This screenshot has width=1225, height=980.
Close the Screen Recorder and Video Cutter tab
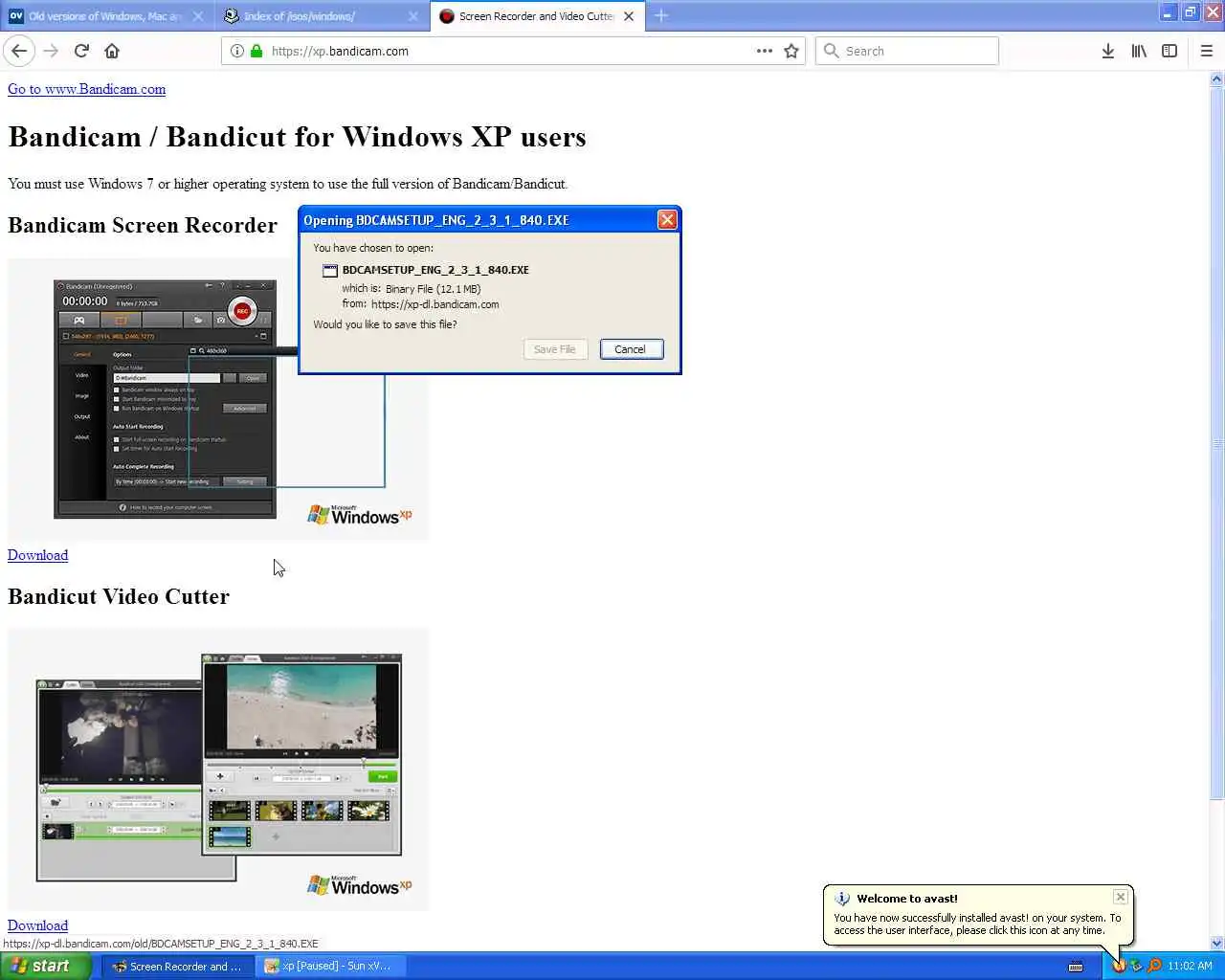click(629, 16)
